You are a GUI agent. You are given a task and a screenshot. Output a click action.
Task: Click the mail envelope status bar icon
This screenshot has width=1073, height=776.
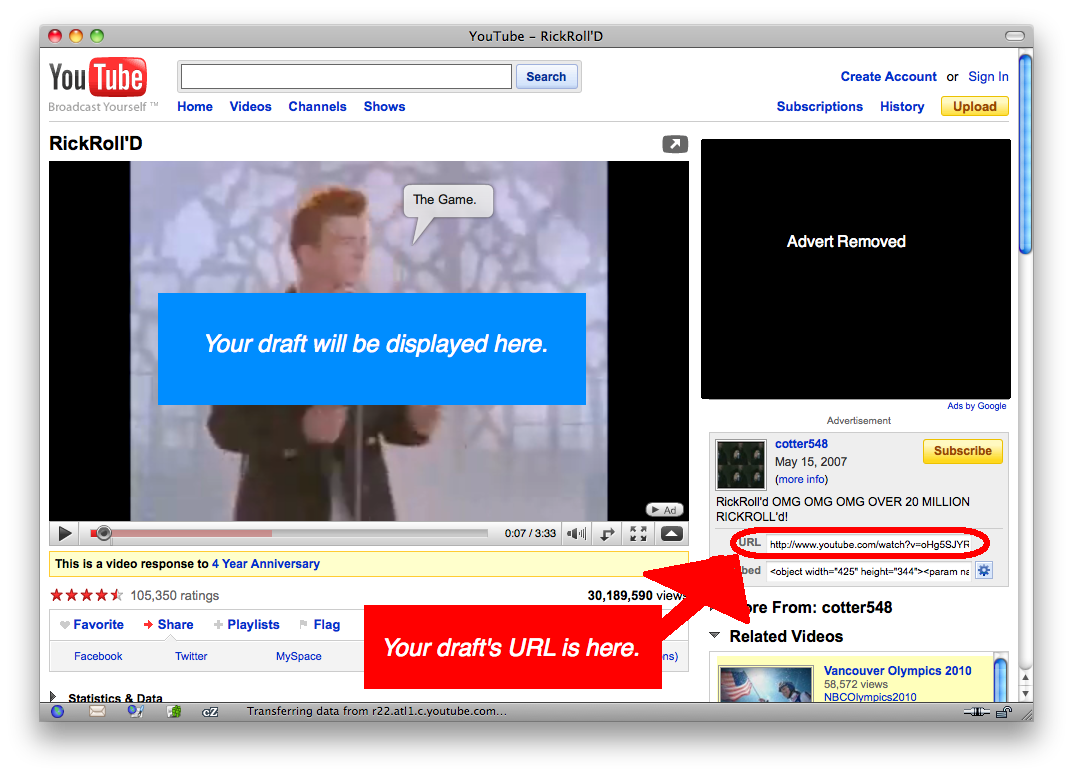(97, 712)
